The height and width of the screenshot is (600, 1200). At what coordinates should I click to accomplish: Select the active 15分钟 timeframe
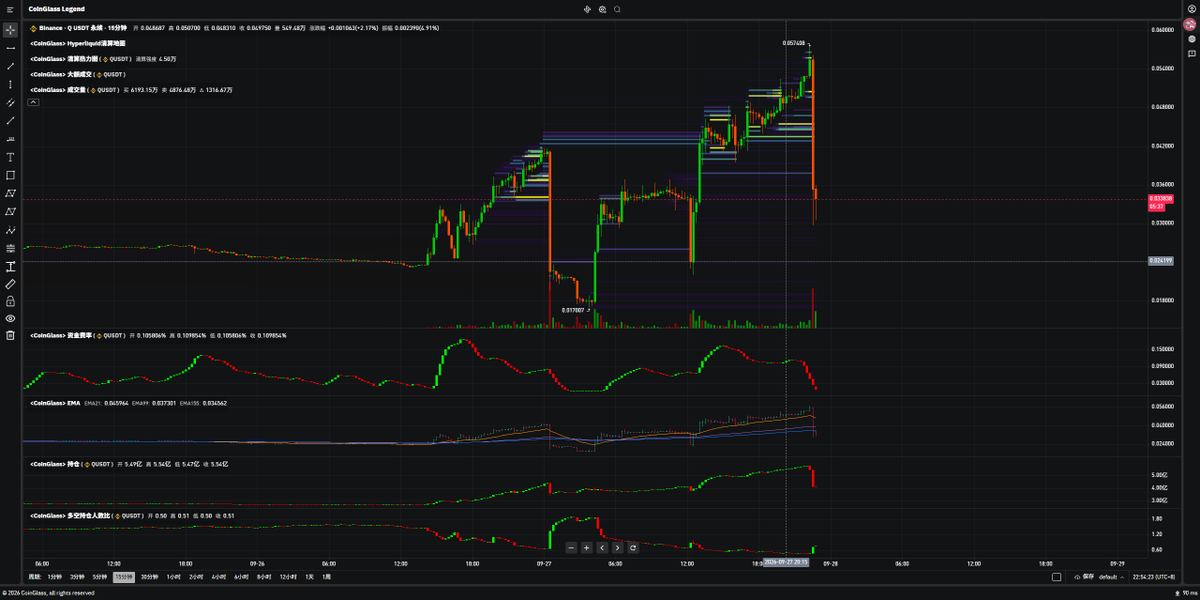click(124, 577)
